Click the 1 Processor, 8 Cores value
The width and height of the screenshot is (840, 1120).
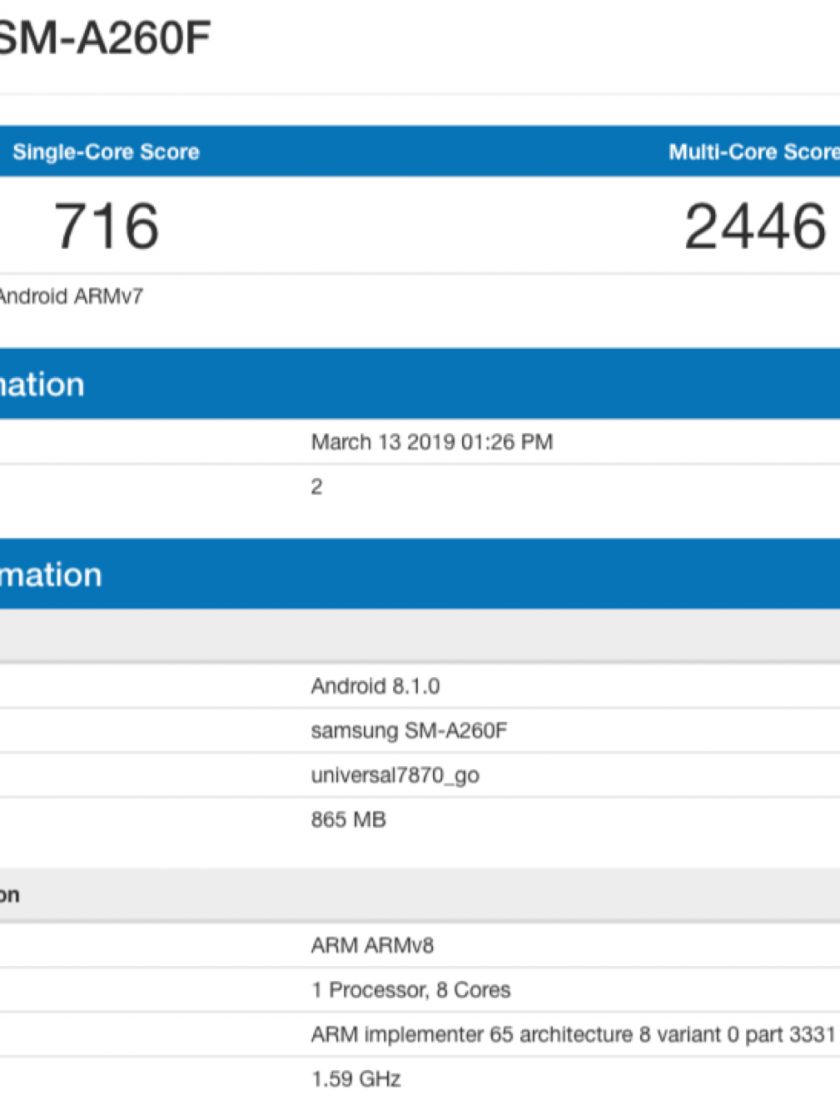click(x=410, y=990)
